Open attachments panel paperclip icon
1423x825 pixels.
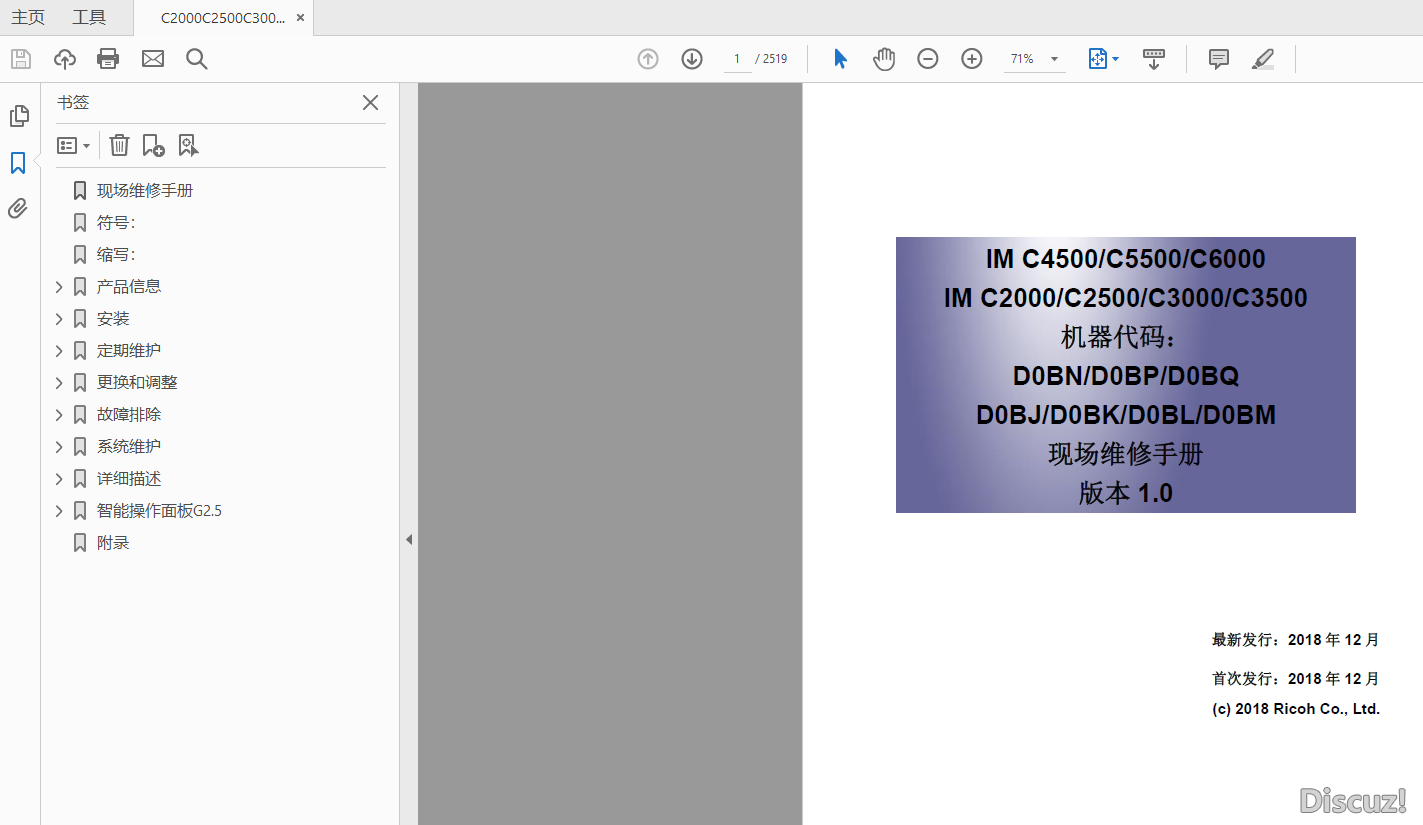[18, 208]
